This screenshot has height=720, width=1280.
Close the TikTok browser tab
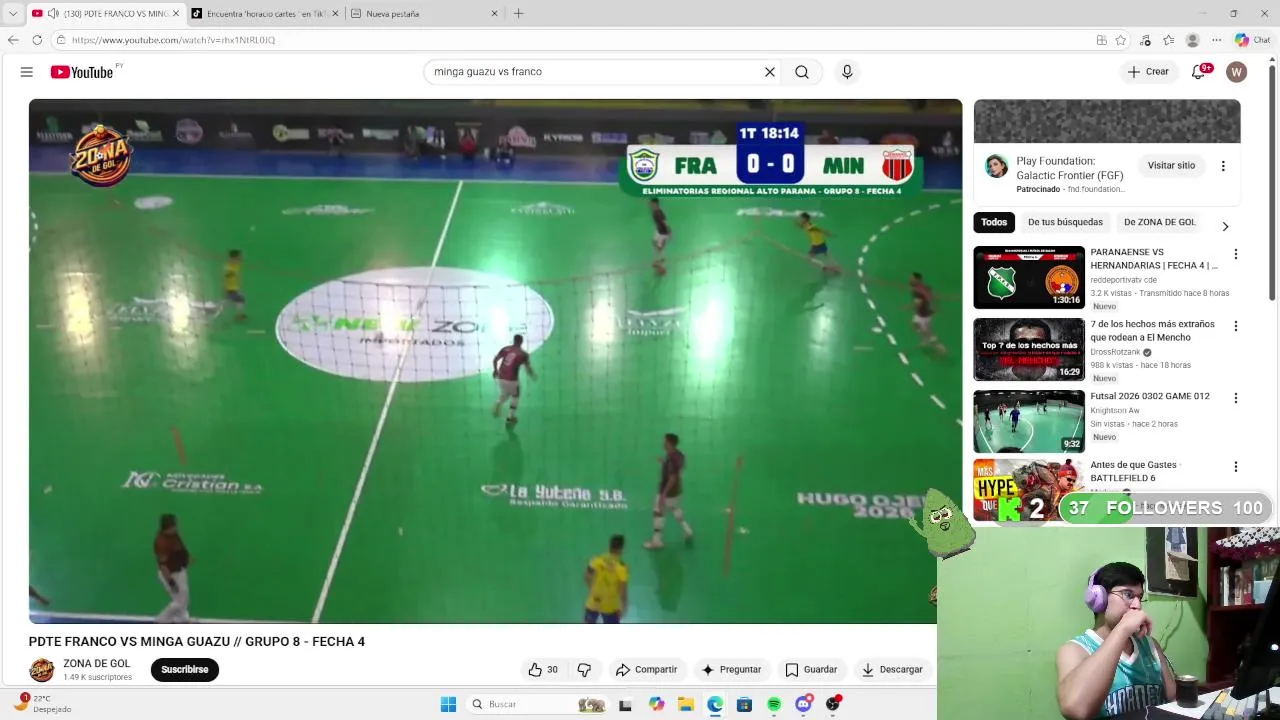click(x=335, y=14)
